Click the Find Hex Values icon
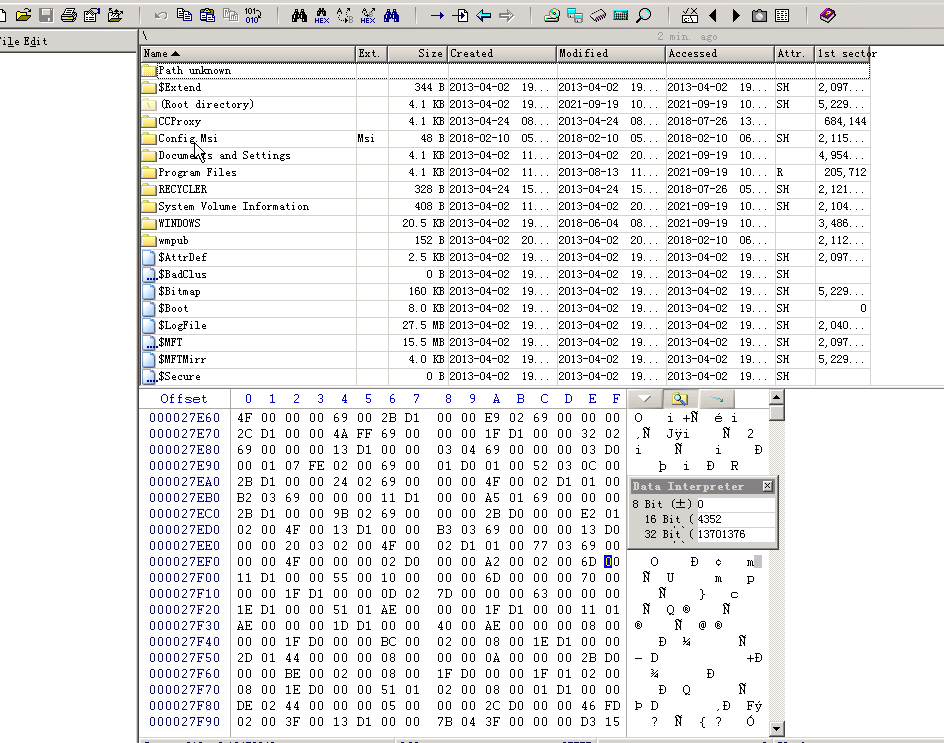The height and width of the screenshot is (743, 944). coord(321,15)
